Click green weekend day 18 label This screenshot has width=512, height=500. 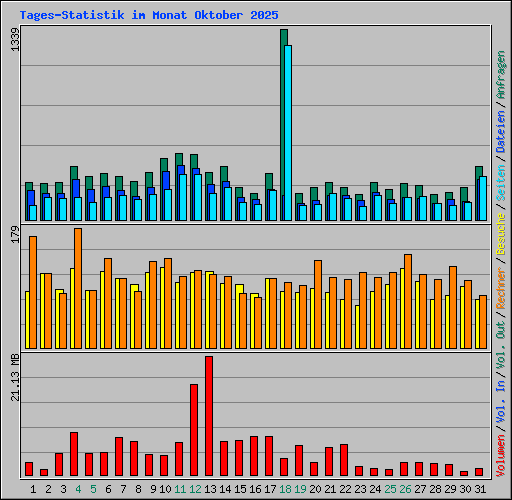click(285, 489)
